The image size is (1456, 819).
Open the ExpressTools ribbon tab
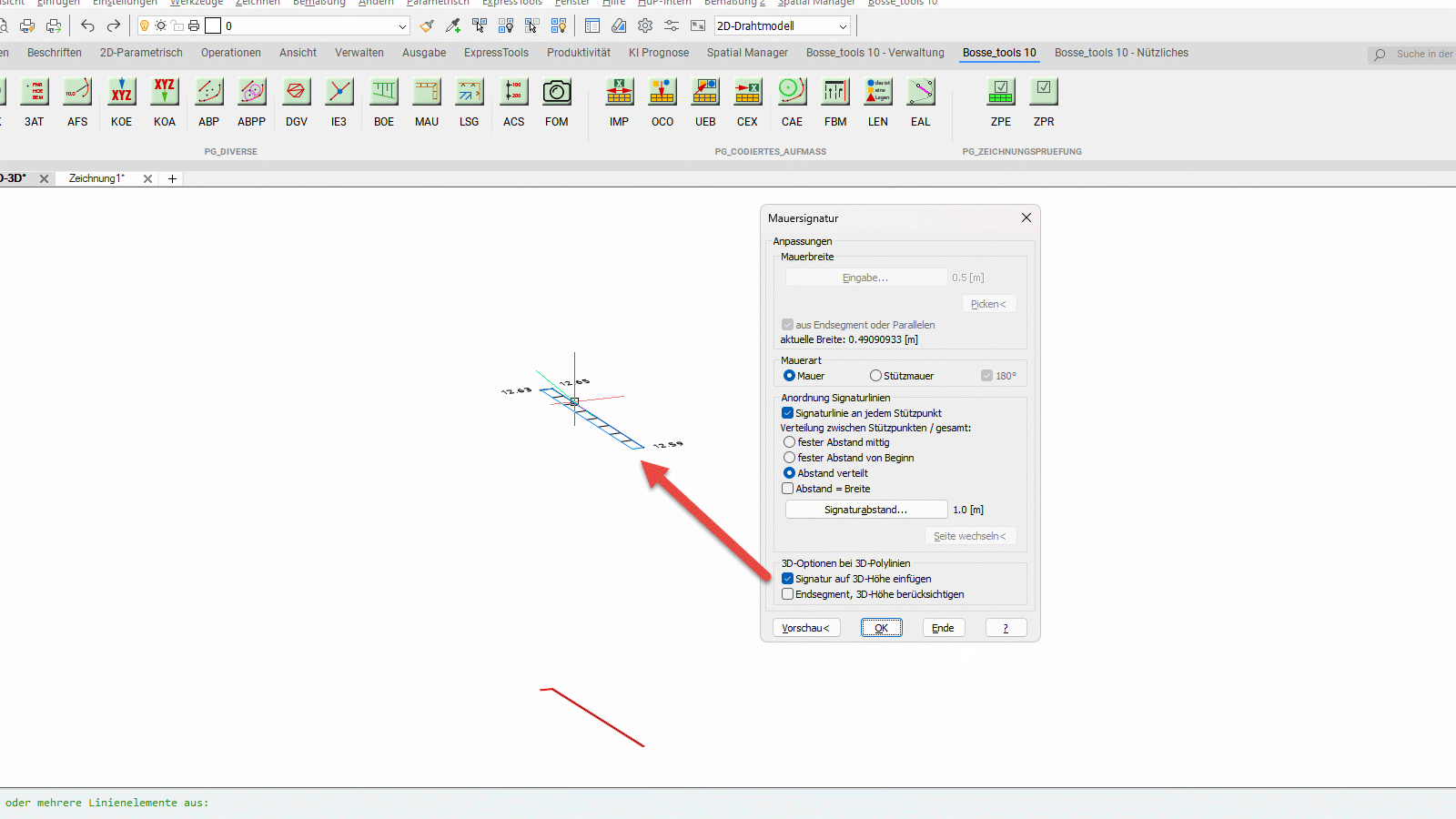[x=496, y=53]
